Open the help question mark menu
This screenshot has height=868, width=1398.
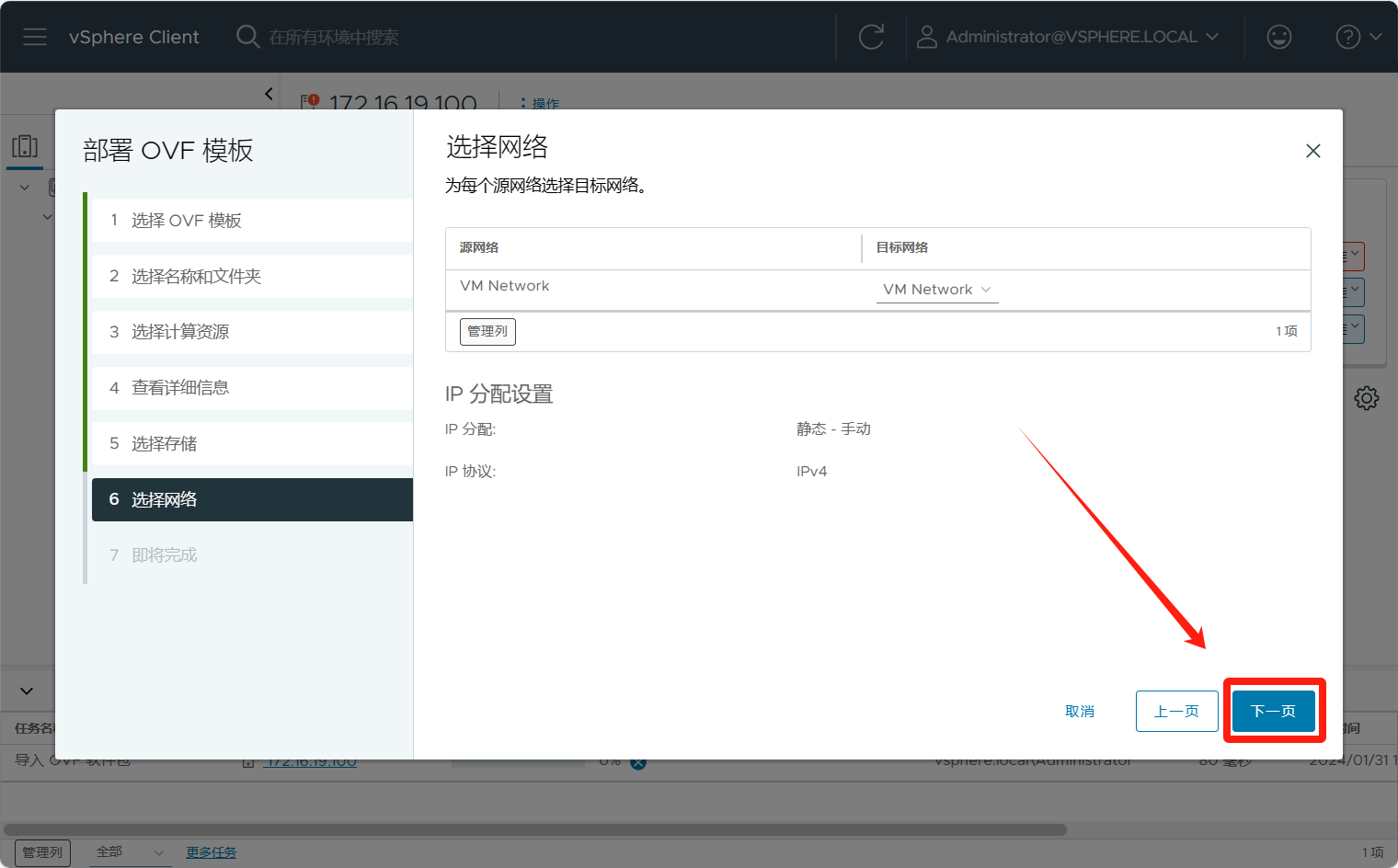pyautogui.click(x=1358, y=37)
